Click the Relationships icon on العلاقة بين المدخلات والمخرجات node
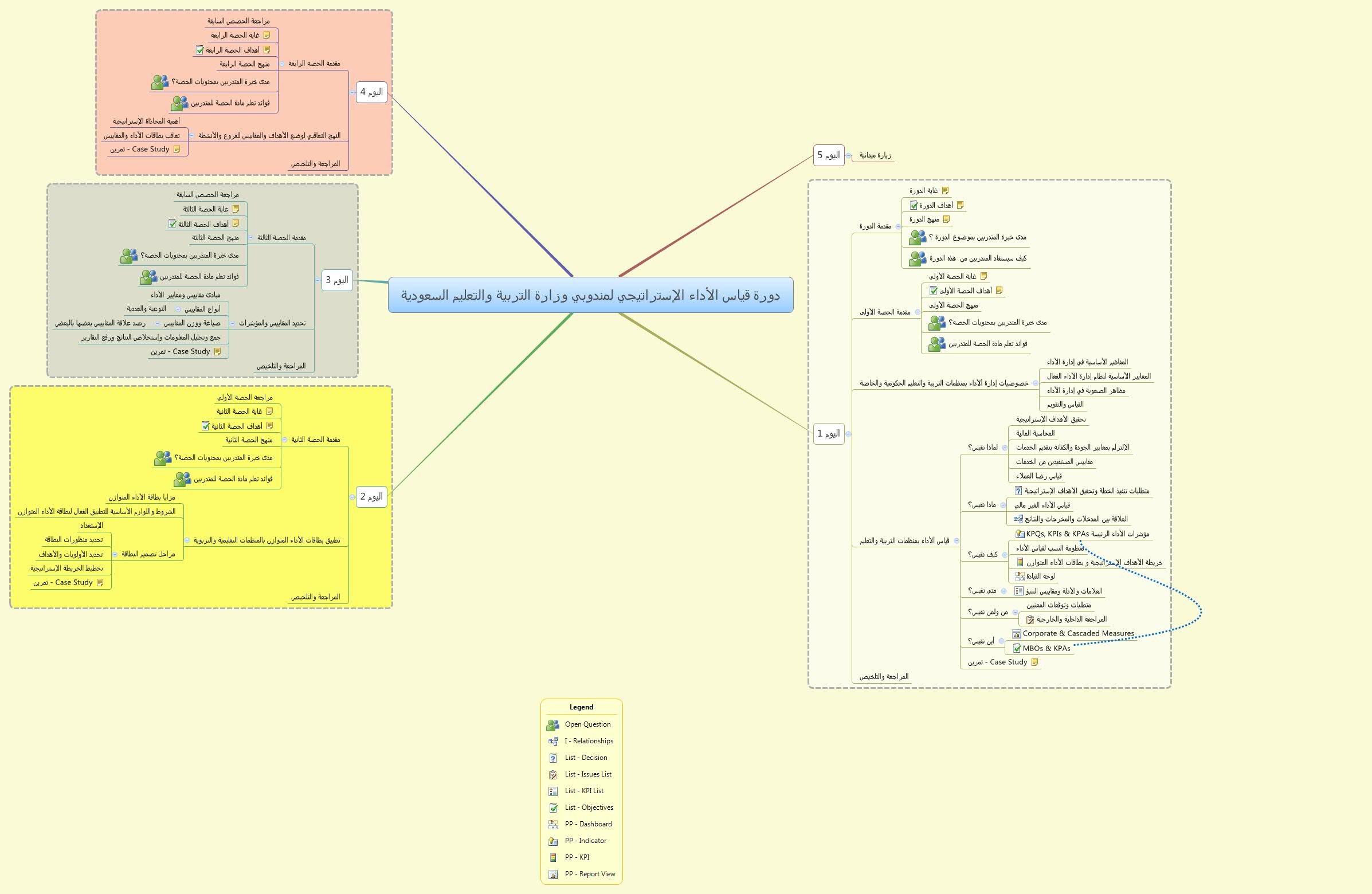The height and width of the screenshot is (894, 1372). (x=1018, y=519)
